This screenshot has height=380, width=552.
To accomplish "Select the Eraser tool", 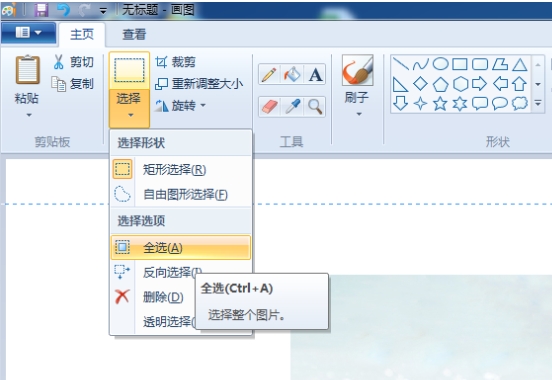I will coord(269,106).
